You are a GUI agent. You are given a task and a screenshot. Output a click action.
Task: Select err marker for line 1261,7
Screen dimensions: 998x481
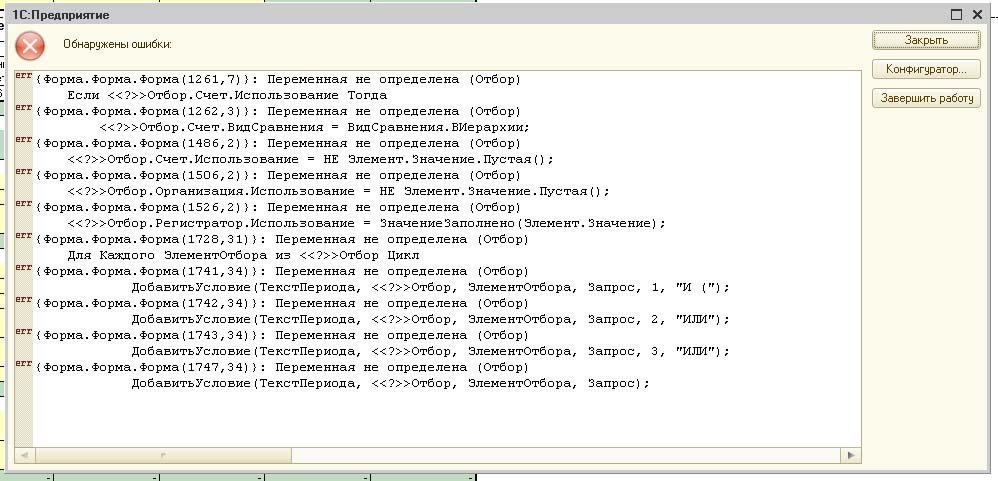coord(24,76)
